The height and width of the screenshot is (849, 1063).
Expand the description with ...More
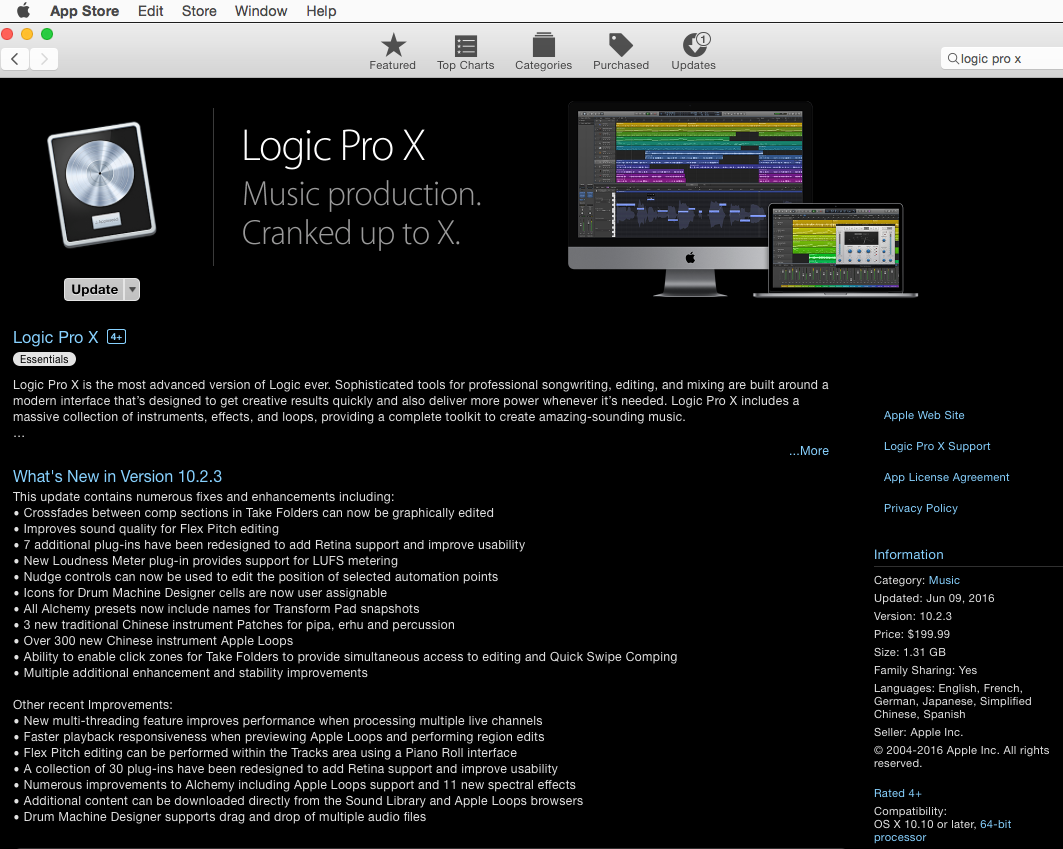point(808,451)
